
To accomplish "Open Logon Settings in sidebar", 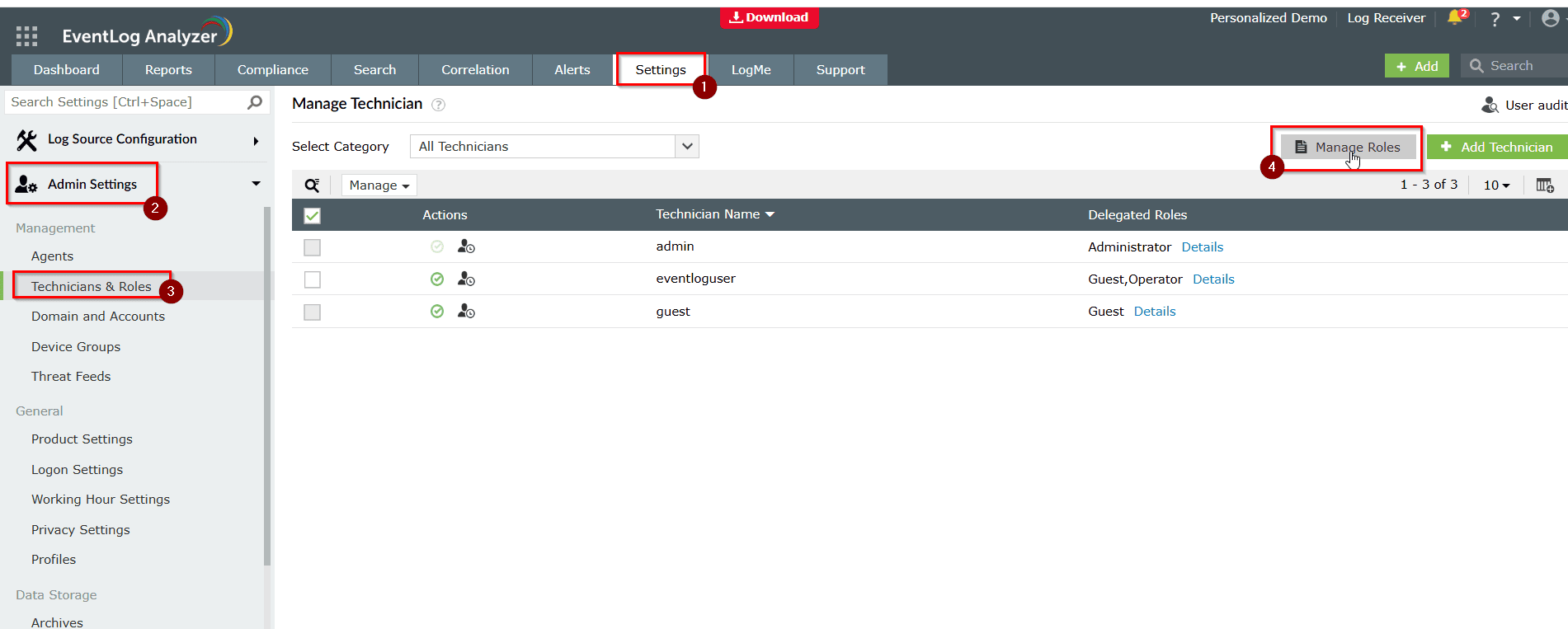I will click(x=77, y=470).
